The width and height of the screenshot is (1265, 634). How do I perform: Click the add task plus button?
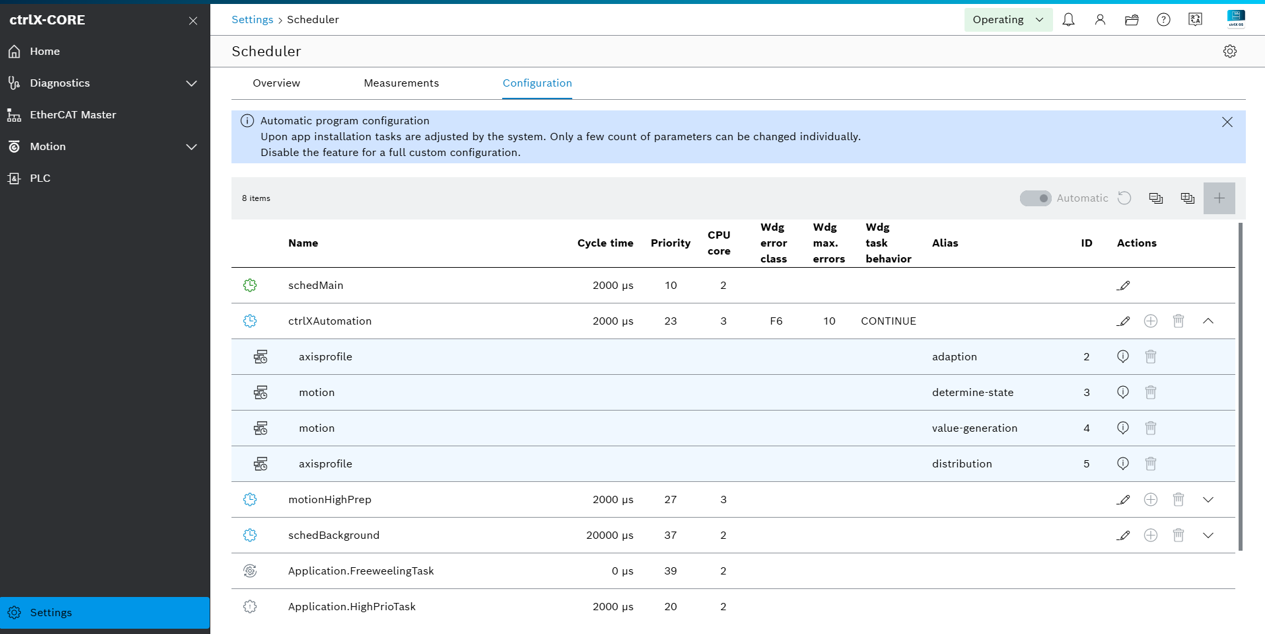(1219, 198)
